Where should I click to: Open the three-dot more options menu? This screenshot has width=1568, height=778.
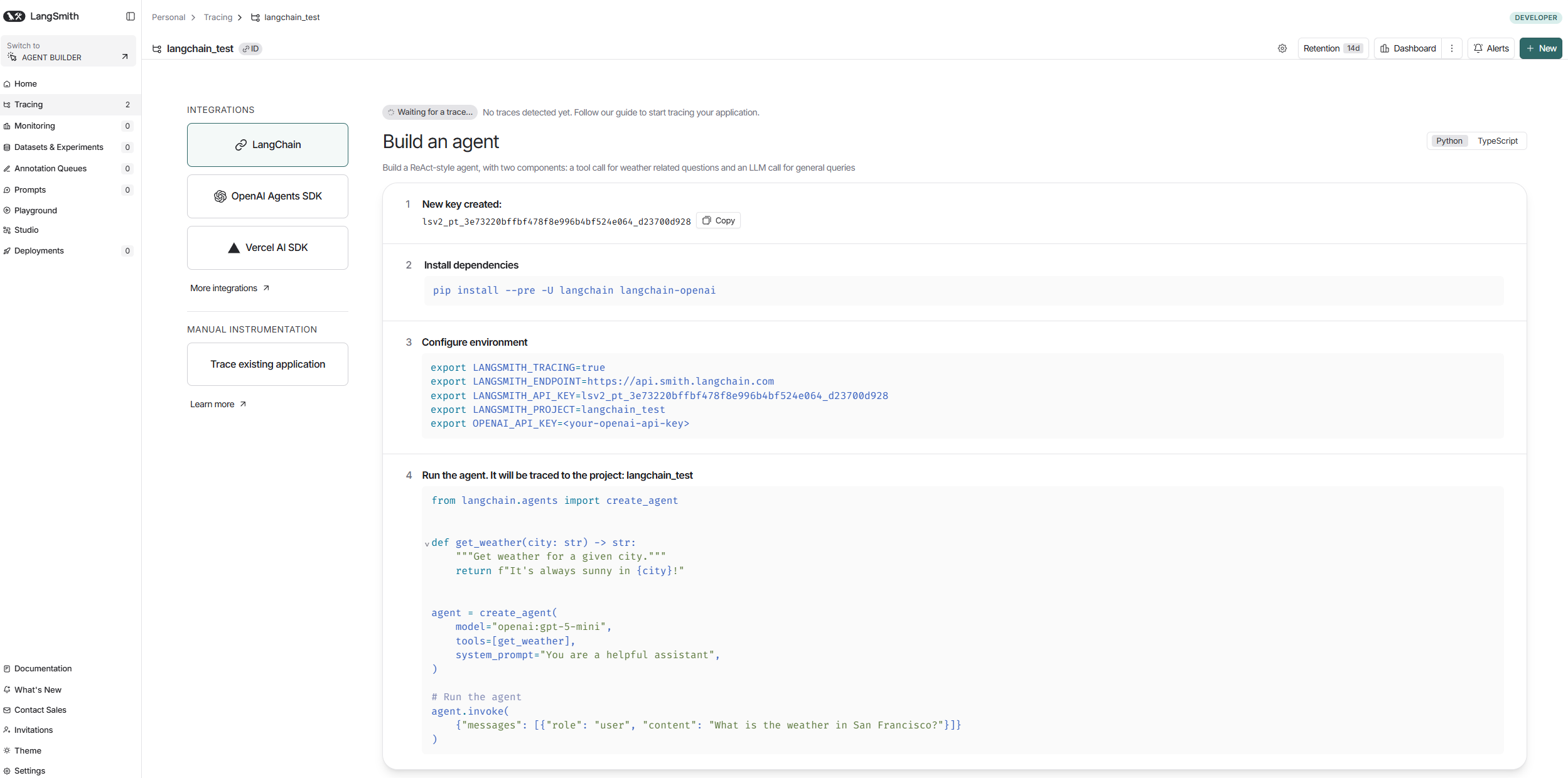click(x=1452, y=48)
